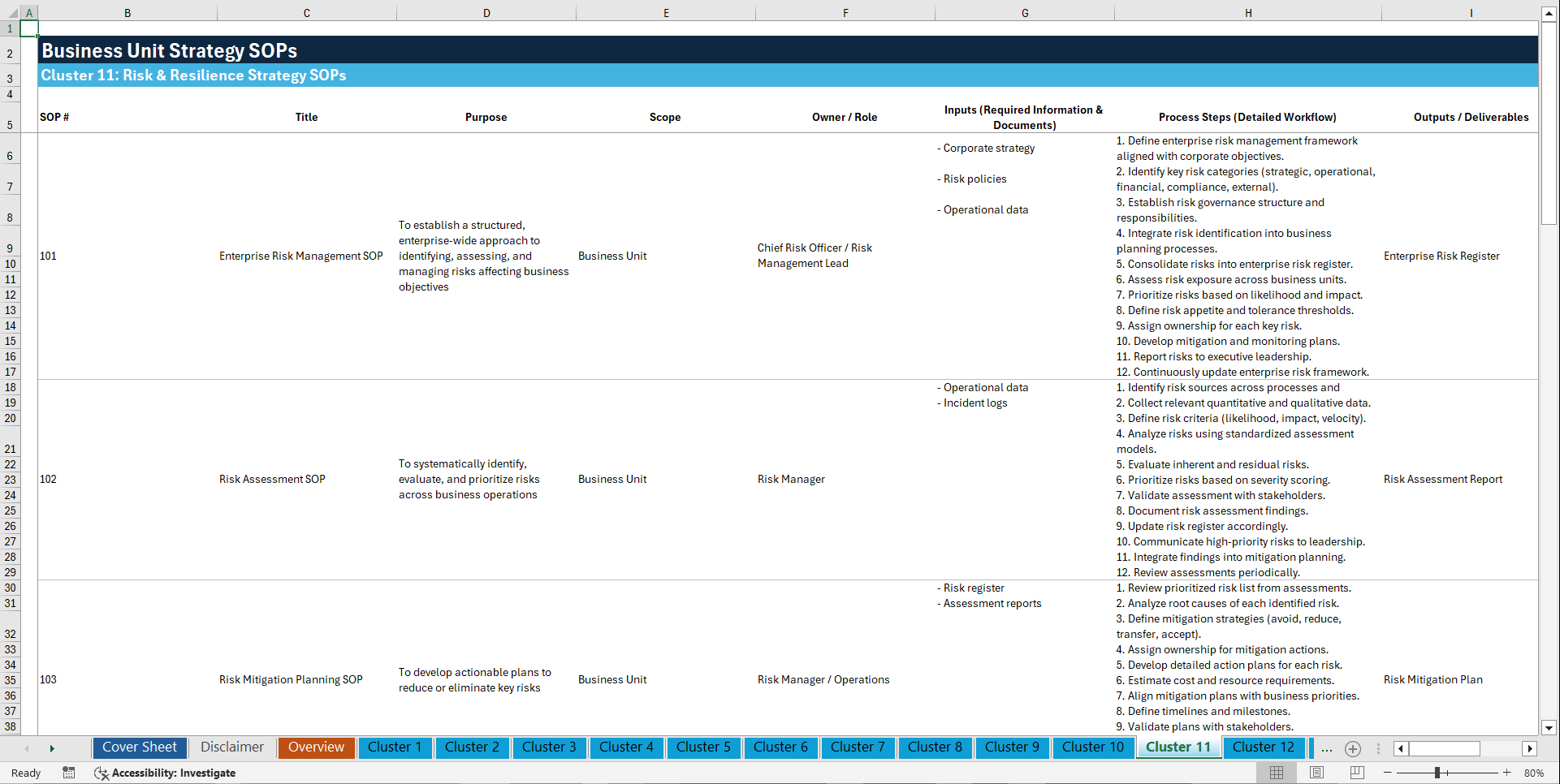Zoom in with the plus button
The image size is (1560, 784).
pos(1507,773)
